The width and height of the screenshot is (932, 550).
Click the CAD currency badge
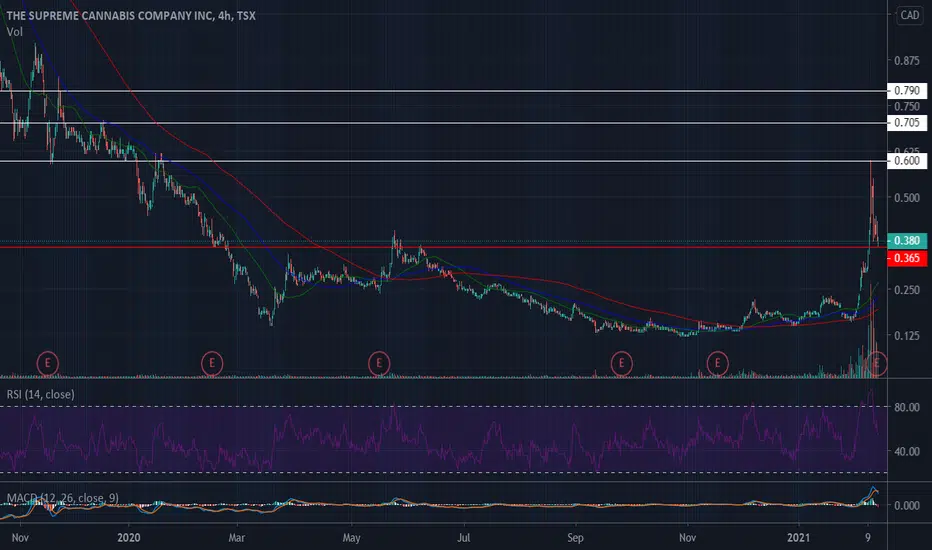(909, 15)
